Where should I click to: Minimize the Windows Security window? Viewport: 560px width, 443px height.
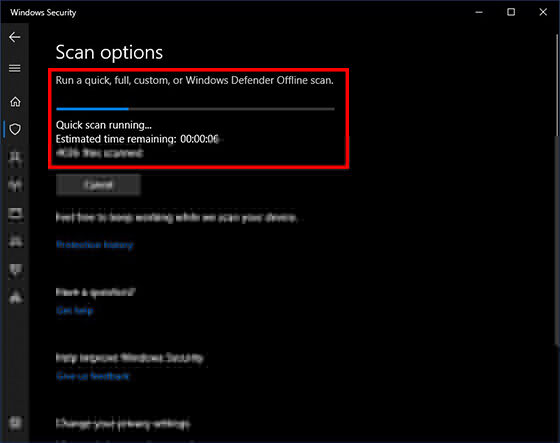point(479,12)
